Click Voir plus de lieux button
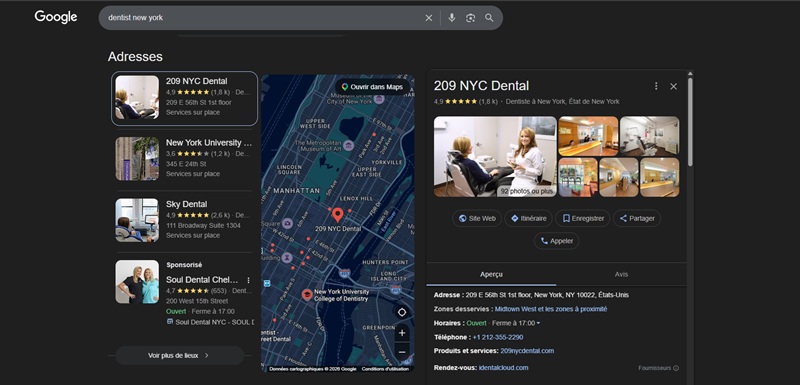 (x=180, y=355)
